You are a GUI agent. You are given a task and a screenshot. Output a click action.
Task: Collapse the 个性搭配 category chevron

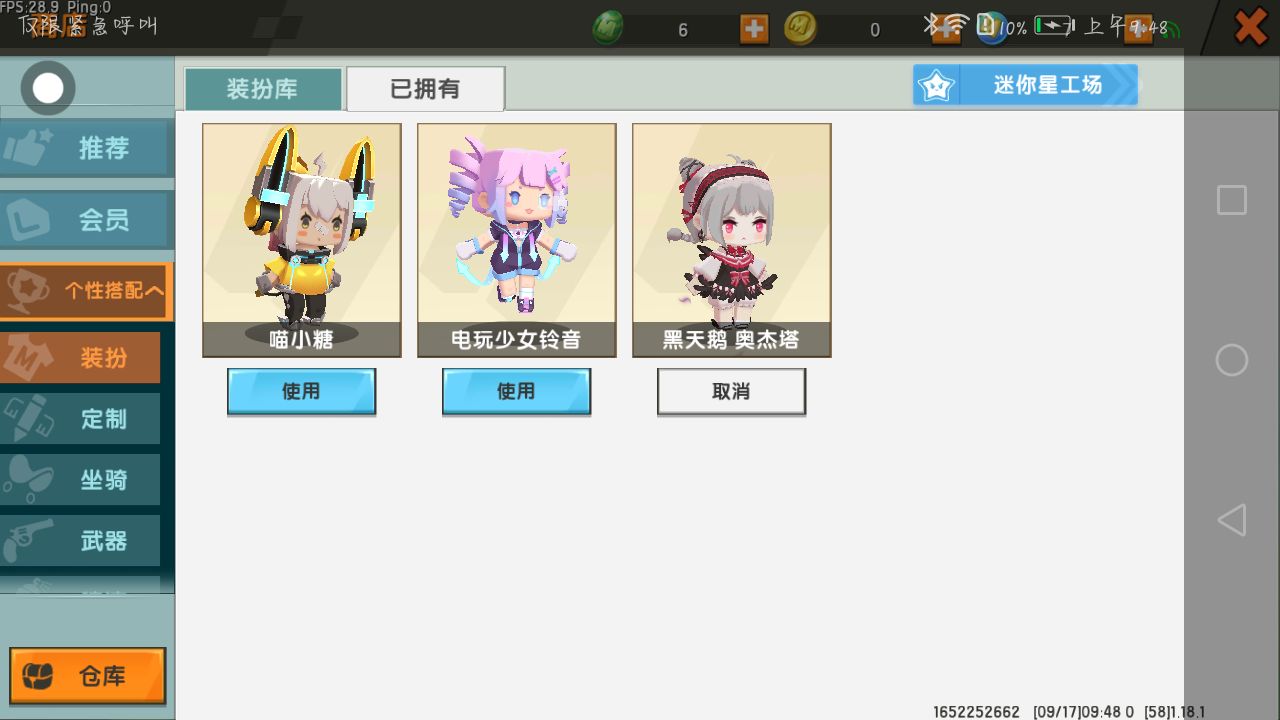154,291
